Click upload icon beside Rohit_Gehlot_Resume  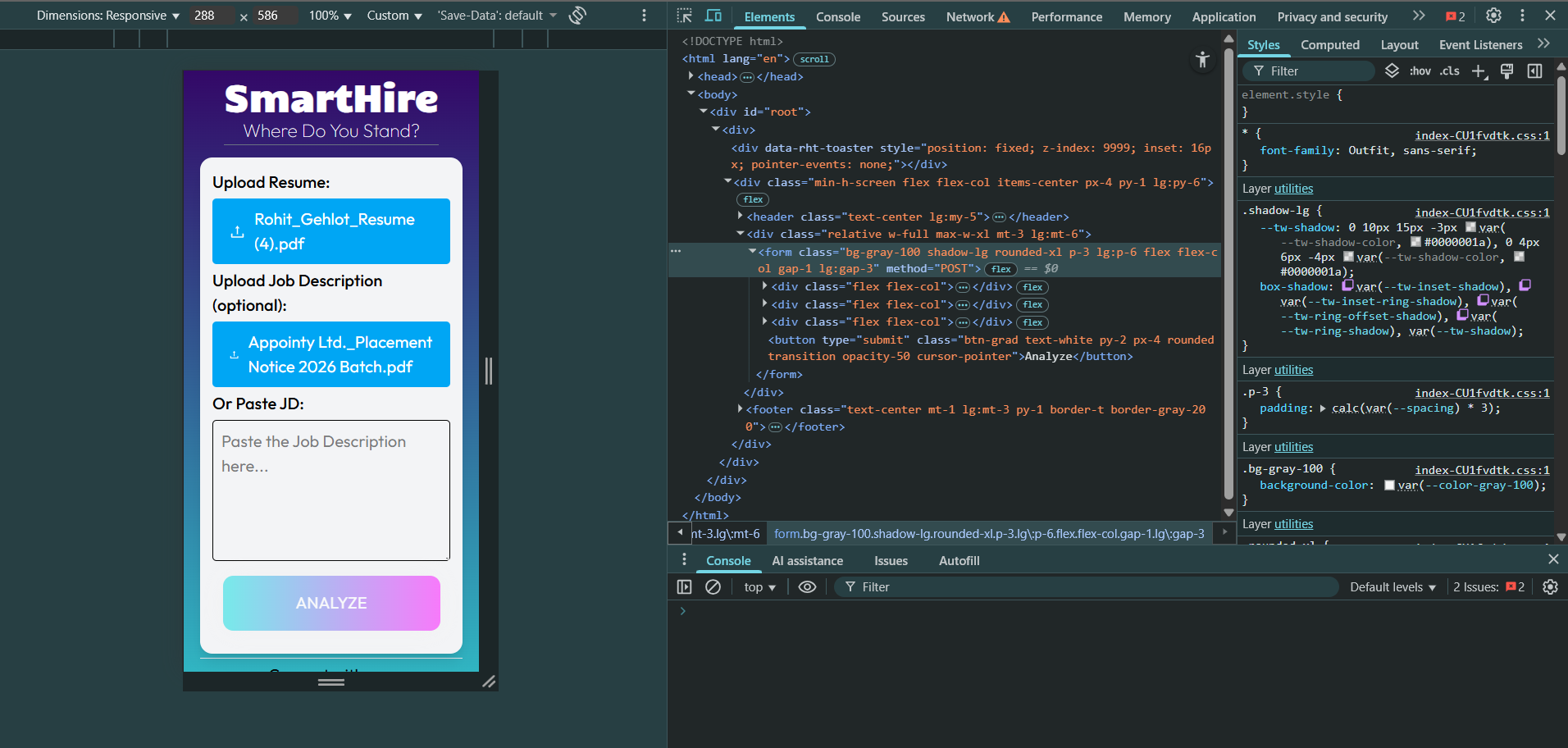click(237, 231)
